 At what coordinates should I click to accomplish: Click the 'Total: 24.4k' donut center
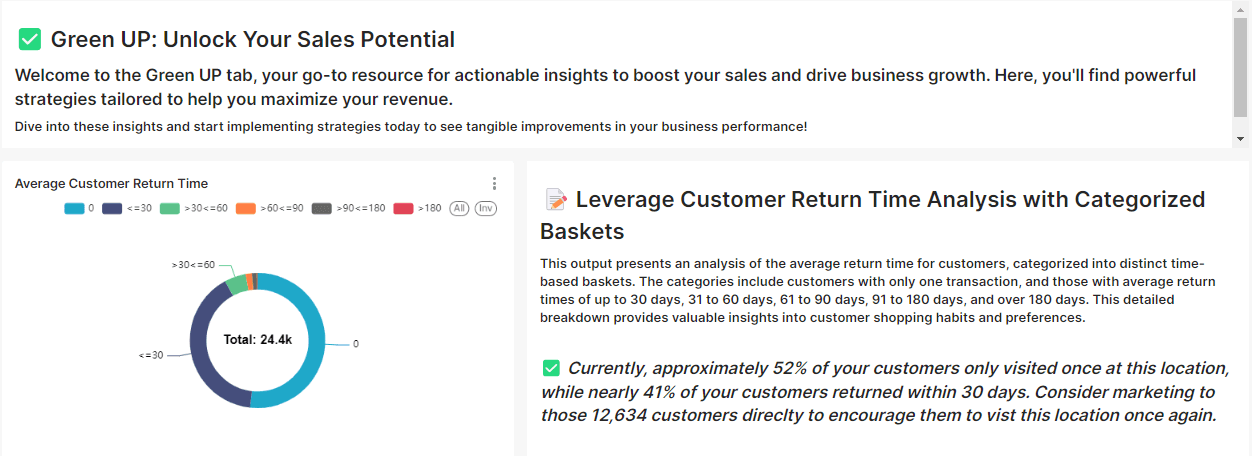[258, 340]
